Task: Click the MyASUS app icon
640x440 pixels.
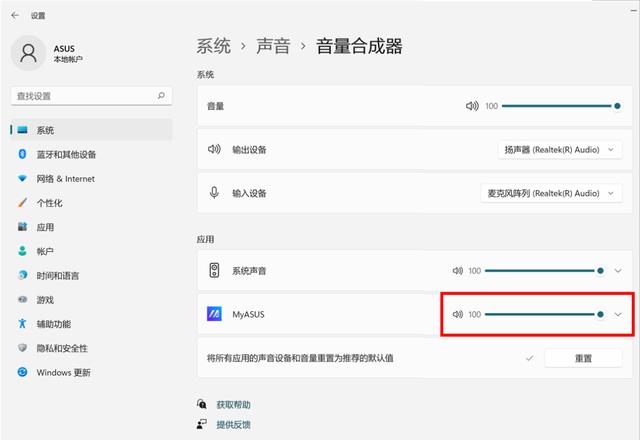Action: pos(214,314)
